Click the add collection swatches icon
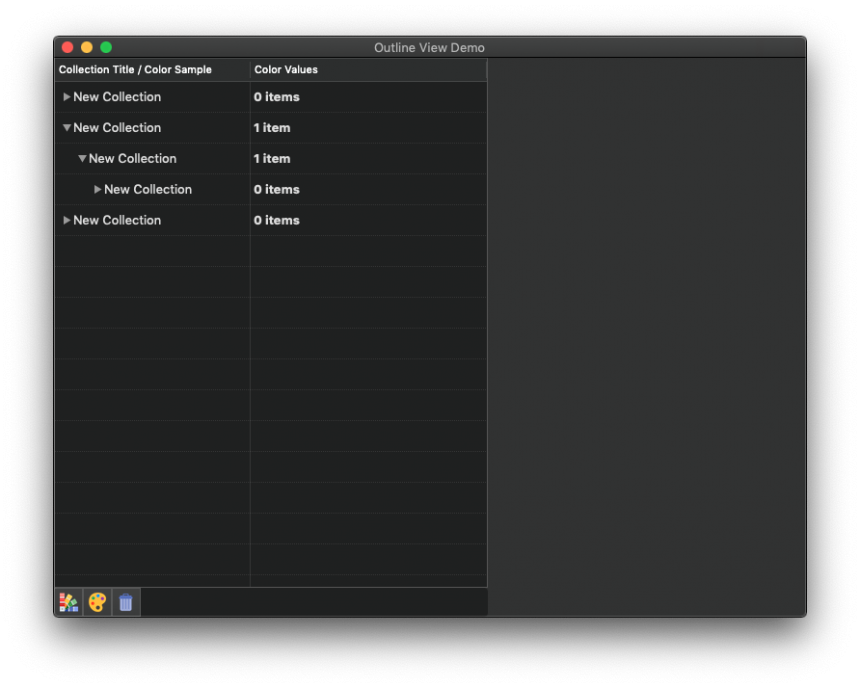 point(68,602)
